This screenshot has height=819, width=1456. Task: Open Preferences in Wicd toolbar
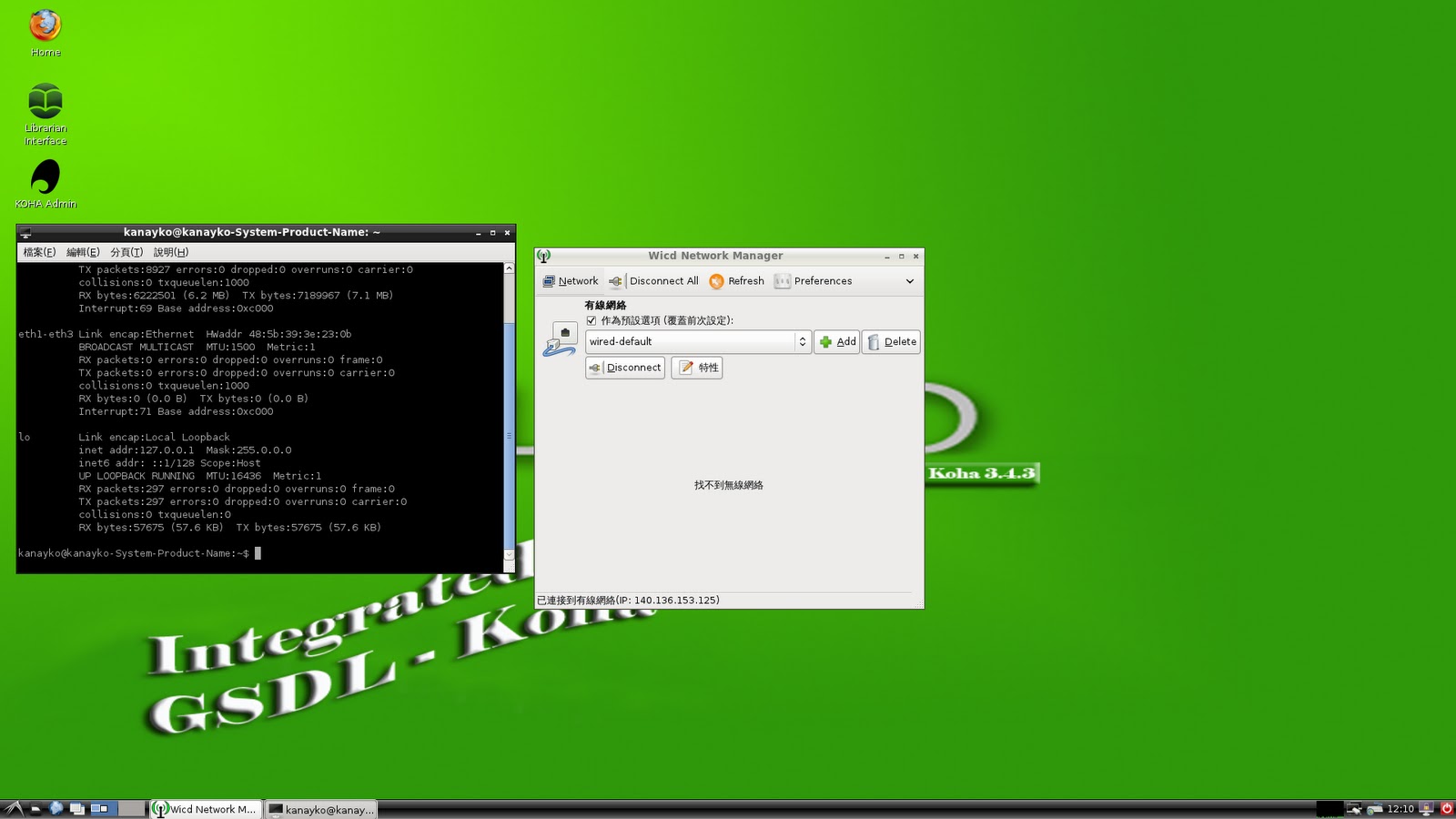coord(814,281)
